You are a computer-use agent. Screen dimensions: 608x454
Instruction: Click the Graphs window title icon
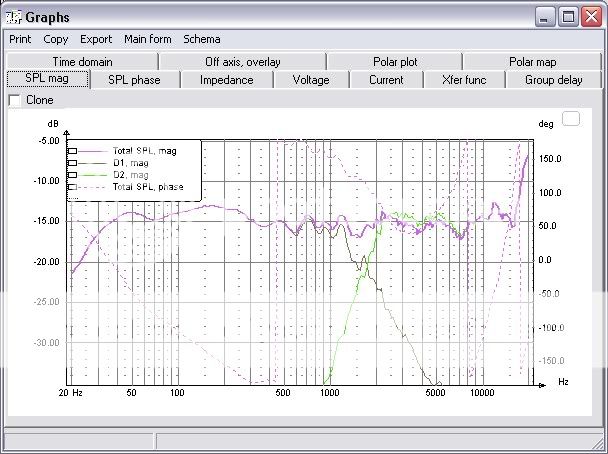pos(12,17)
